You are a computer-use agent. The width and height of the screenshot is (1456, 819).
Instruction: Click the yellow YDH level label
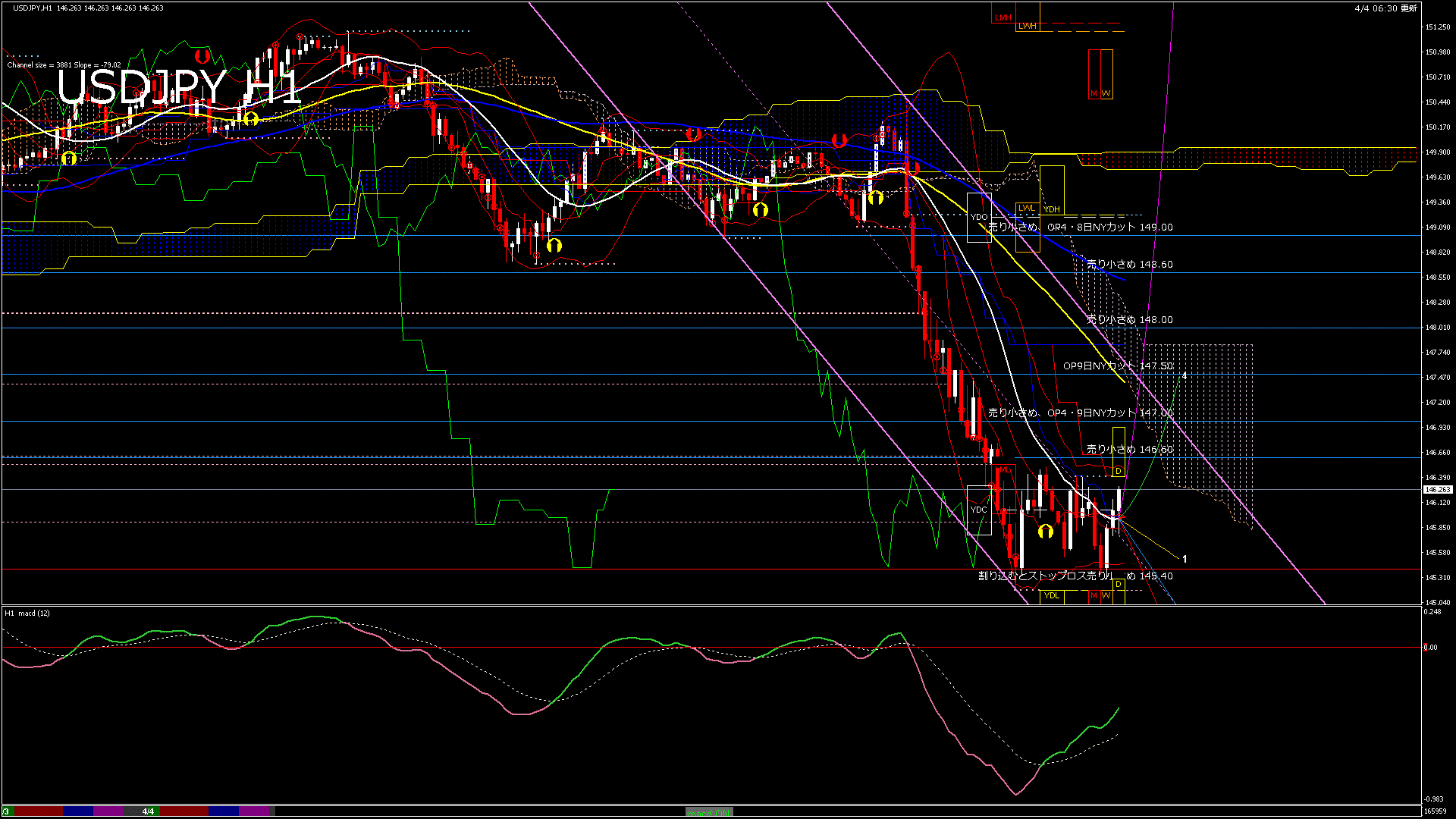pos(1052,209)
